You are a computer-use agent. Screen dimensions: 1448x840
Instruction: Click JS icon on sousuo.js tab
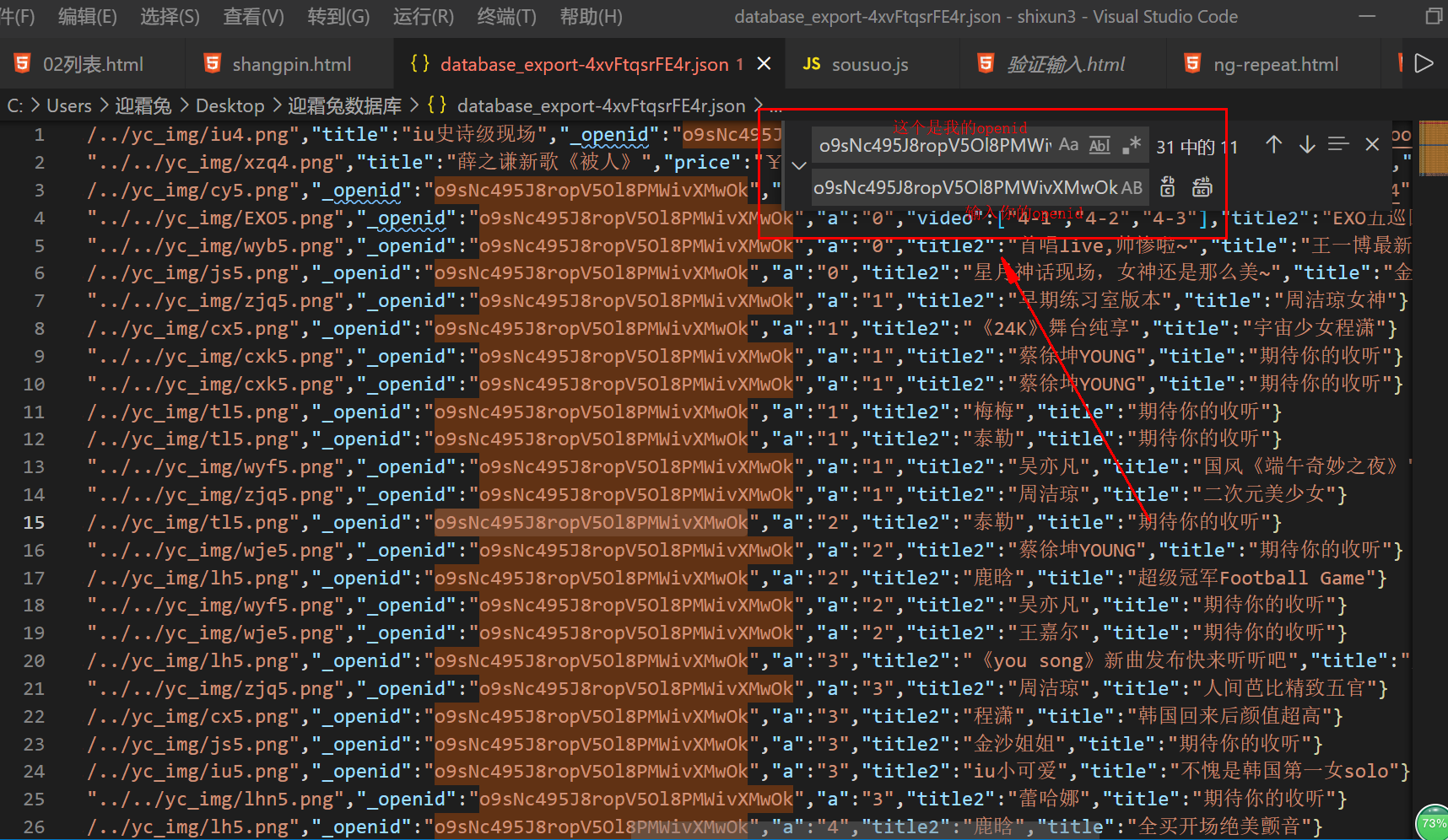812,64
